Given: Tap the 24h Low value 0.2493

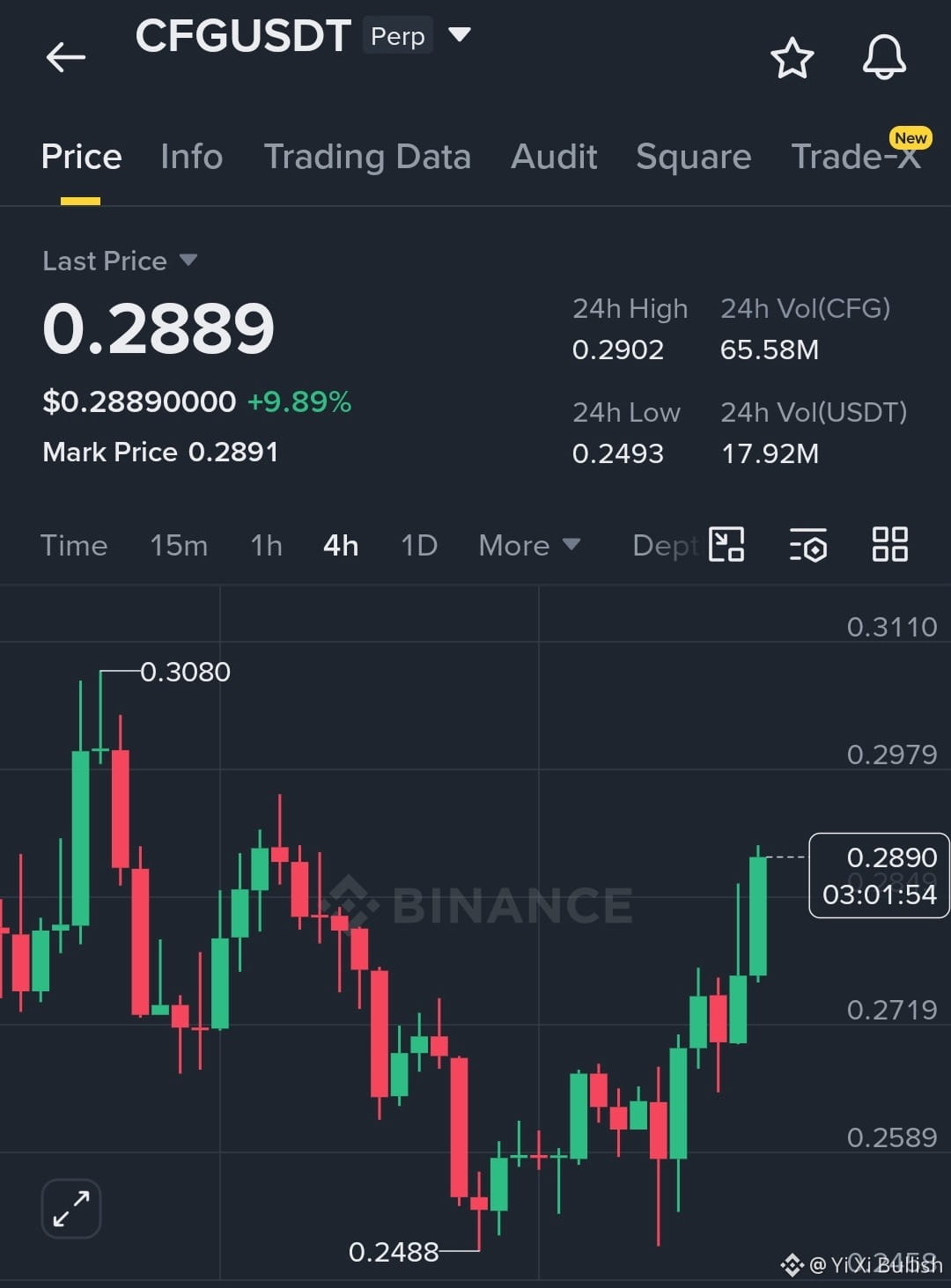Looking at the screenshot, I should [x=618, y=453].
